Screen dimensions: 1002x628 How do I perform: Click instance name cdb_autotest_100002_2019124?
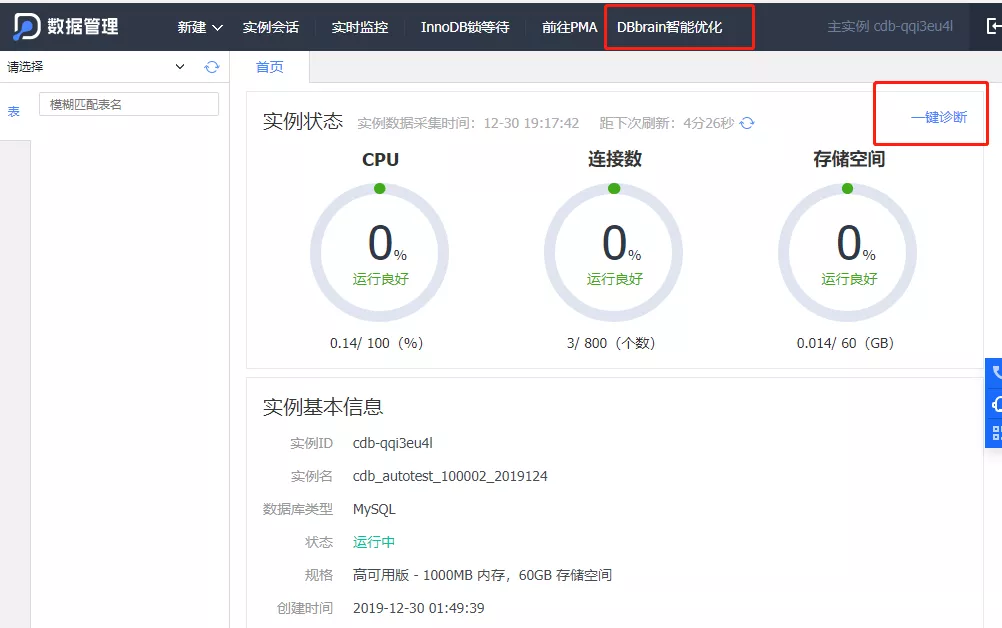pos(450,476)
